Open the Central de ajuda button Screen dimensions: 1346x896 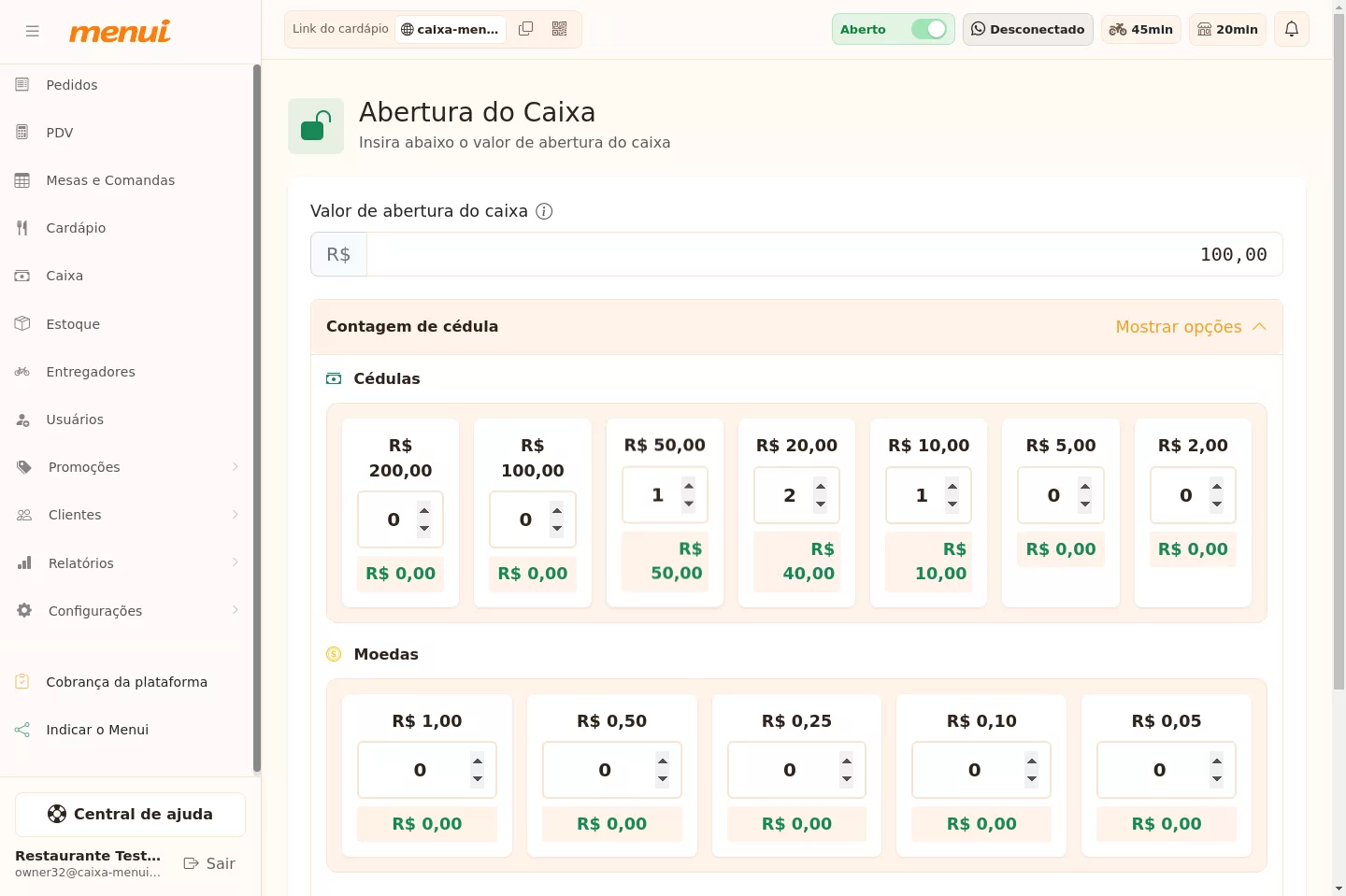(x=130, y=815)
